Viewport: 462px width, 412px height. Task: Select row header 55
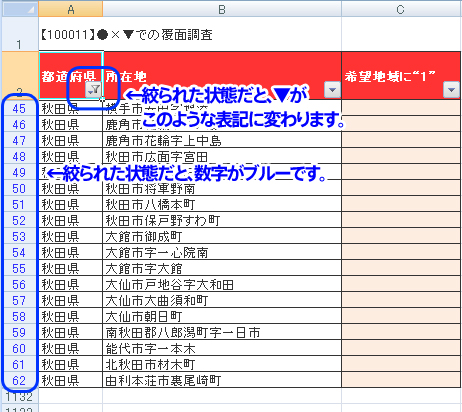tap(19, 268)
